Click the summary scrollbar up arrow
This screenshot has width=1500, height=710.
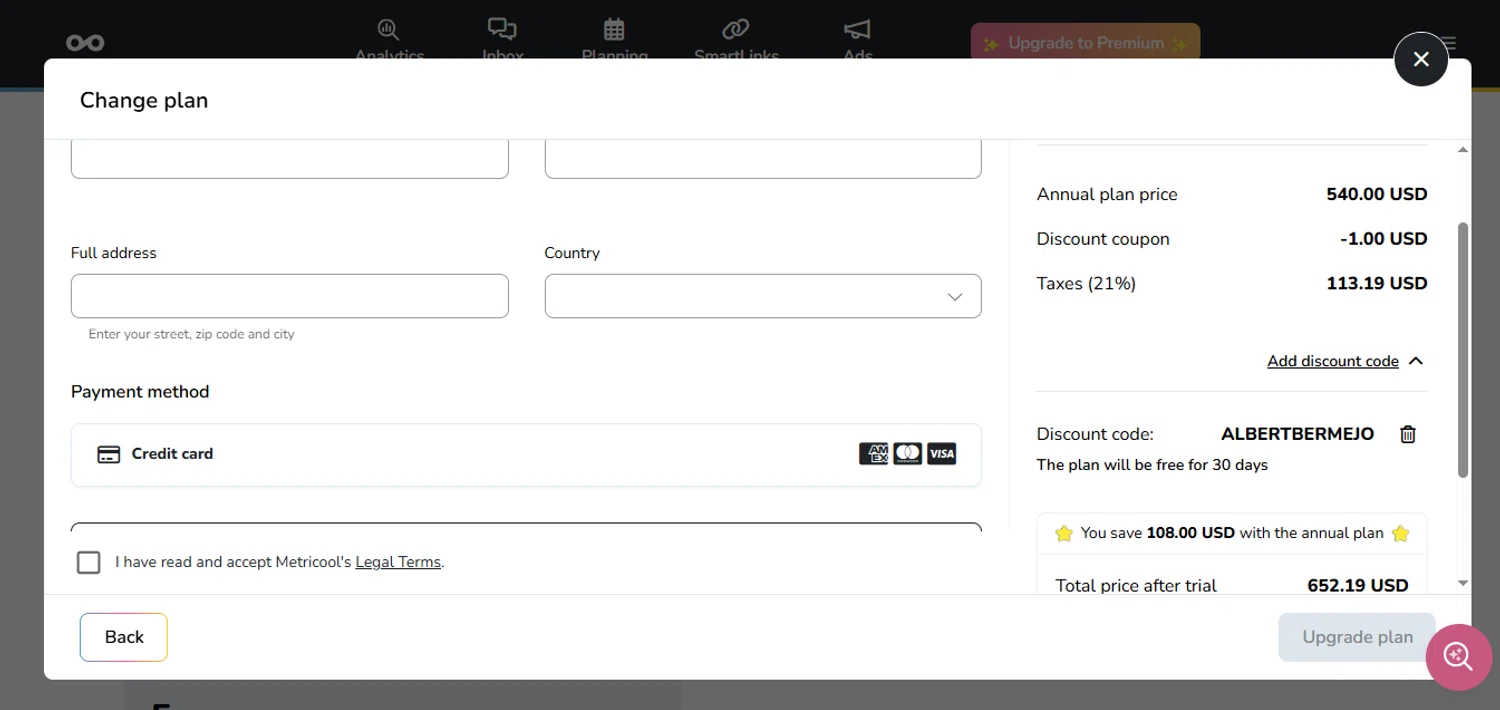[x=1463, y=150]
